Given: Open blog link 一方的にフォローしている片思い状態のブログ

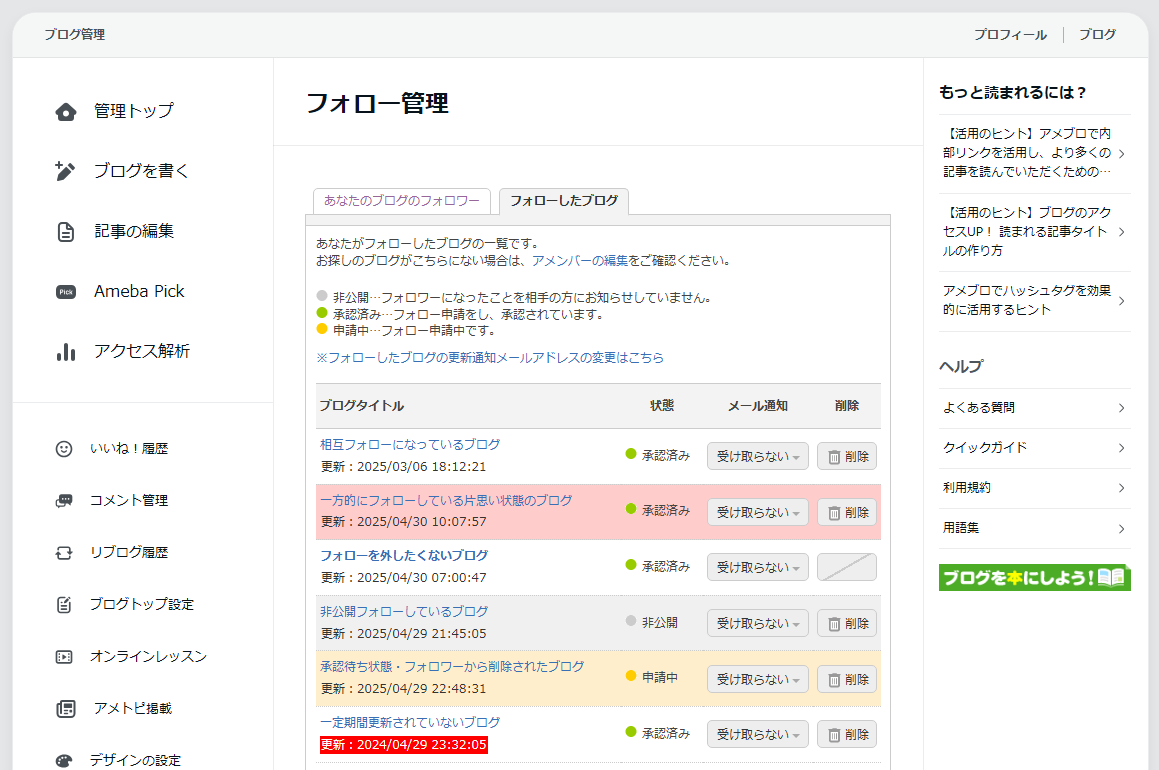Looking at the screenshot, I should tap(446, 500).
